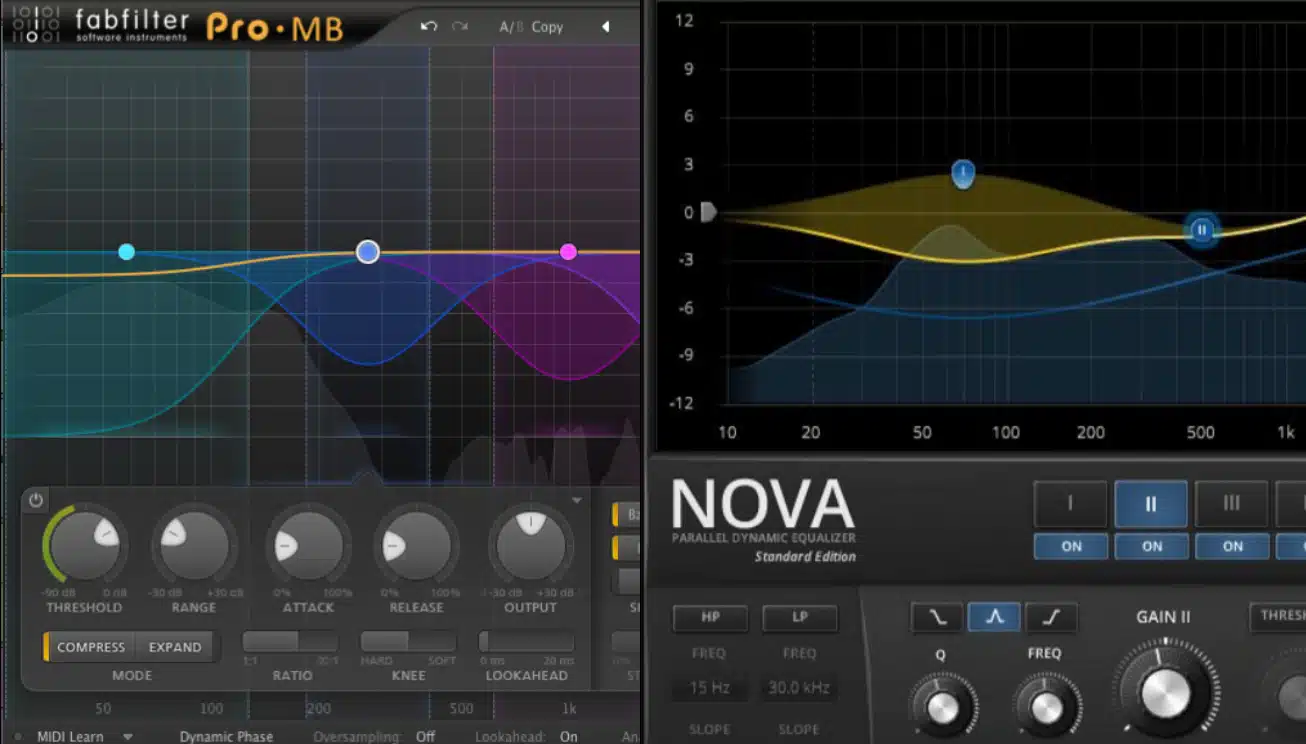Toggle the ON button under band I
The width and height of the screenshot is (1306, 744).
[x=1071, y=546]
